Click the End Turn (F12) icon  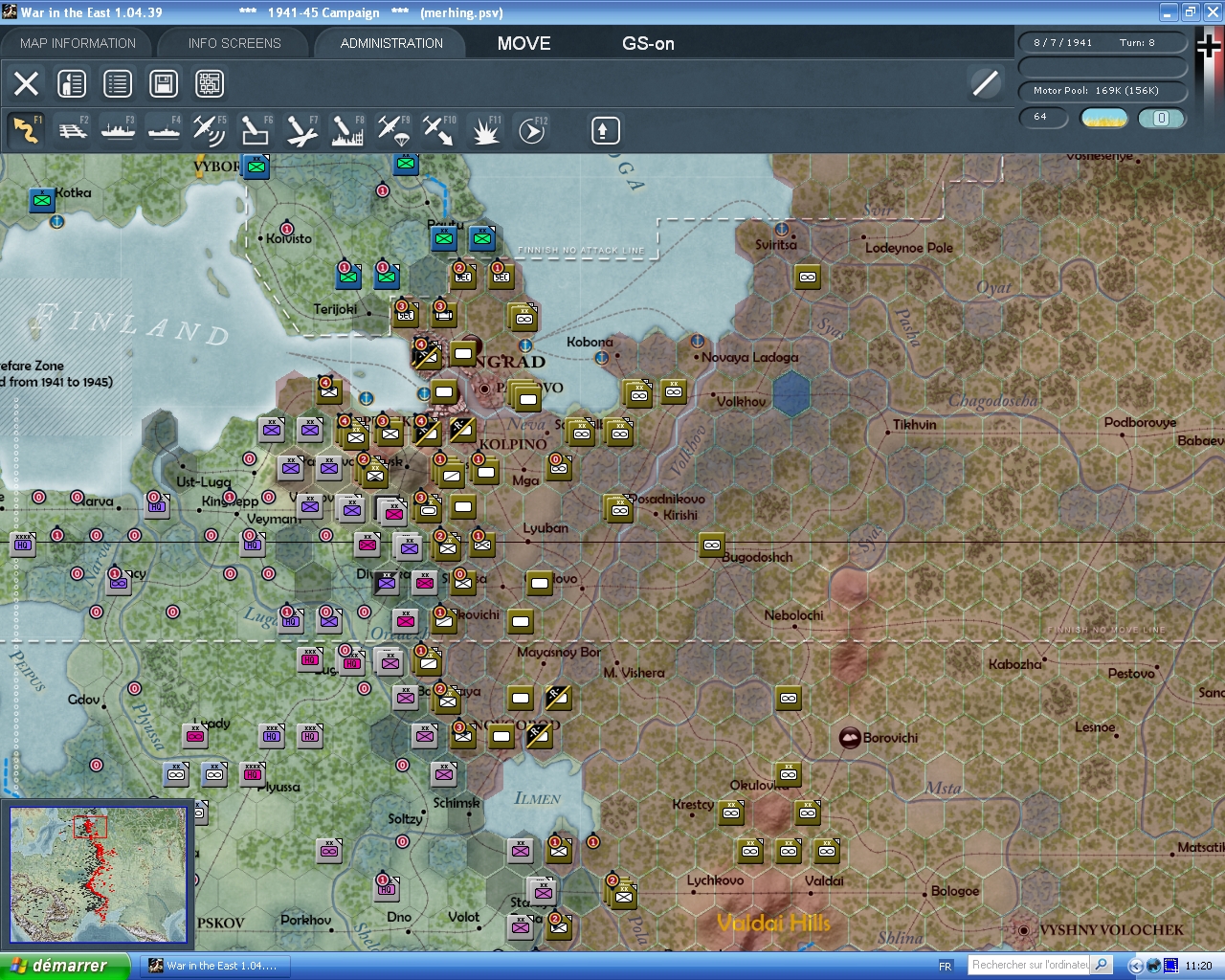(x=532, y=130)
